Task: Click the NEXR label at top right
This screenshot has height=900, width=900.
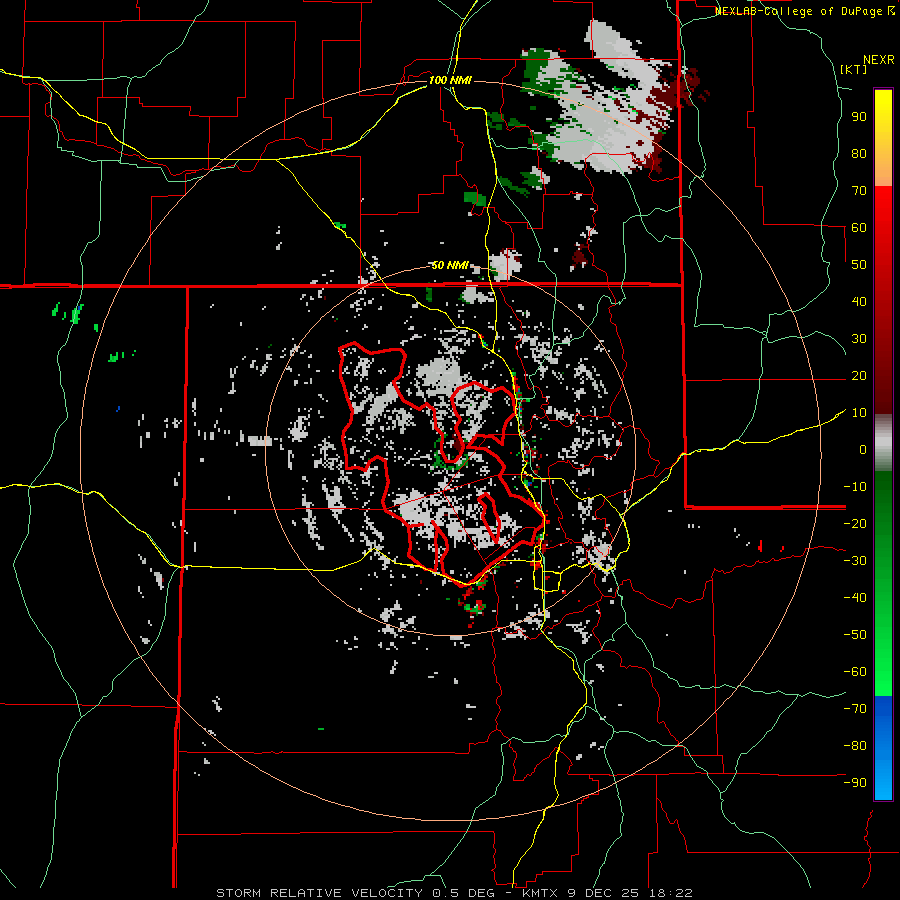Action: coord(879,60)
